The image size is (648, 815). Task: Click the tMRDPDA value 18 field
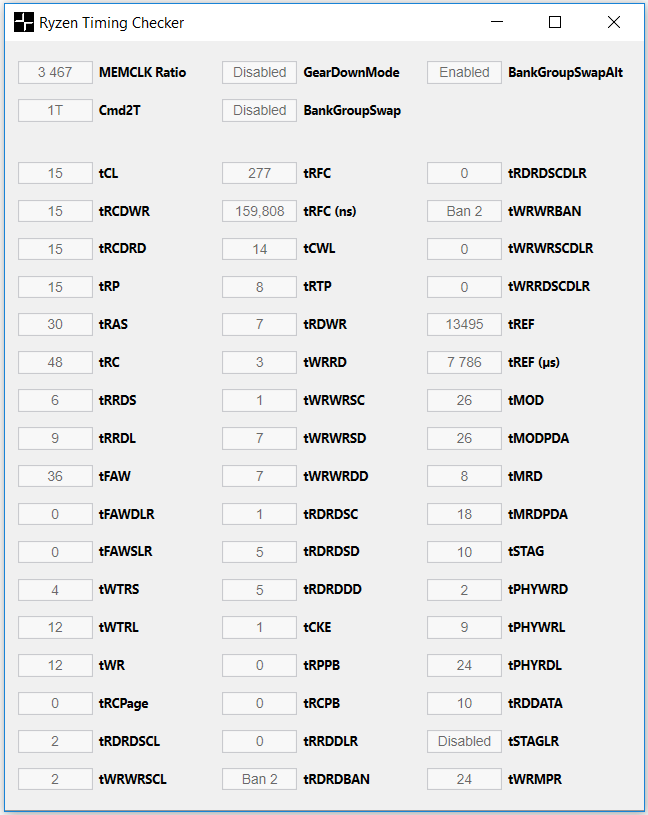pyautogui.click(x=465, y=514)
